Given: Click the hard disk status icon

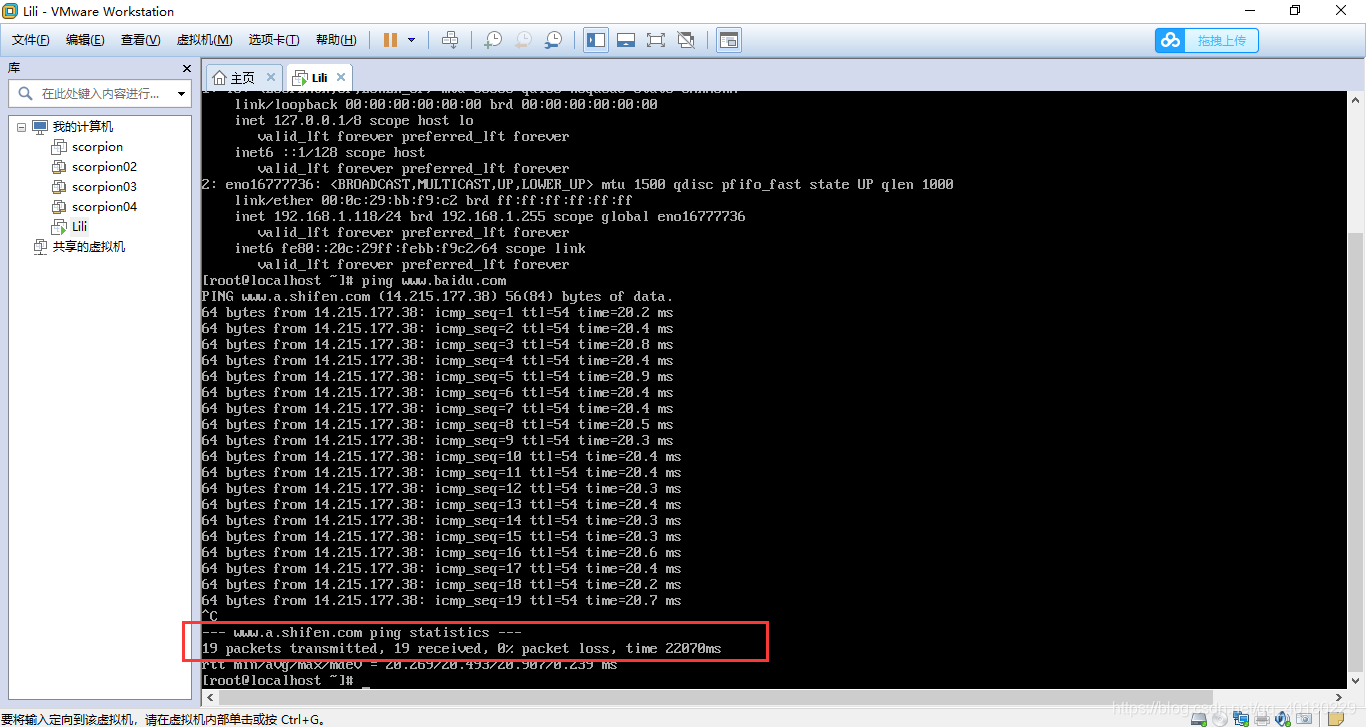Looking at the screenshot, I should tap(1198, 718).
